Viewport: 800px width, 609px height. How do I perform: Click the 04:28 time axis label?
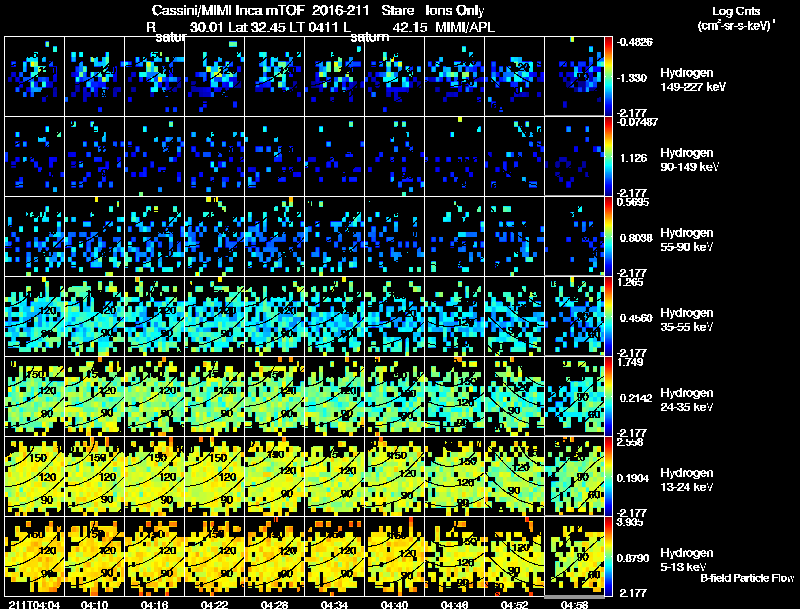pos(274,604)
